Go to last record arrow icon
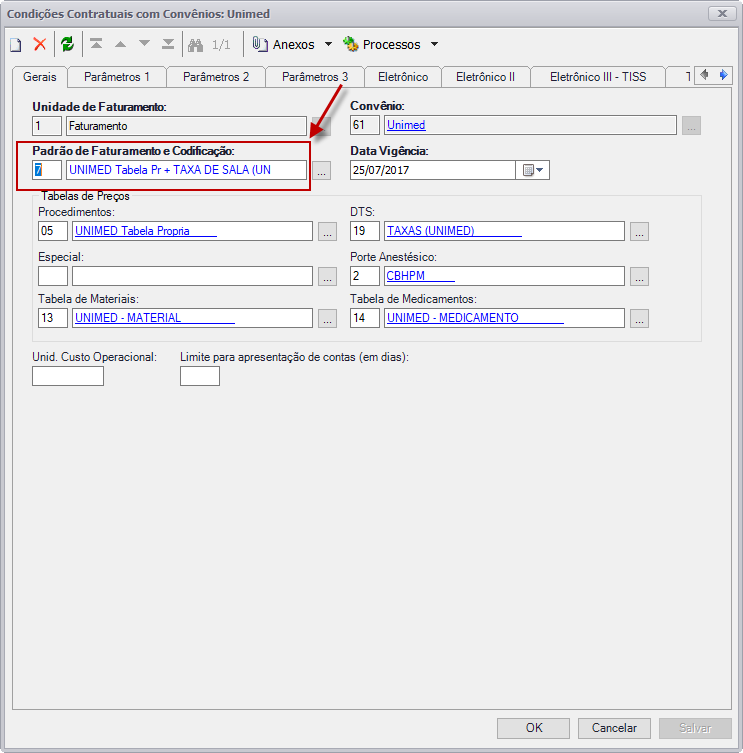This screenshot has width=743, height=753. click(168, 44)
